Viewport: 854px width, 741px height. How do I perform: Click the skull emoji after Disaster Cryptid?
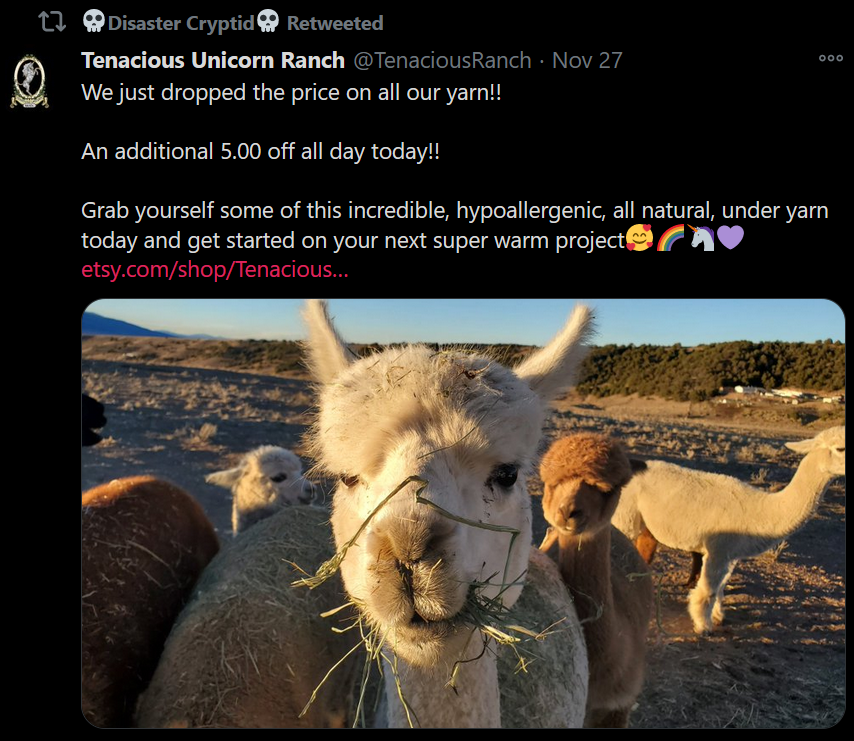[x=267, y=21]
